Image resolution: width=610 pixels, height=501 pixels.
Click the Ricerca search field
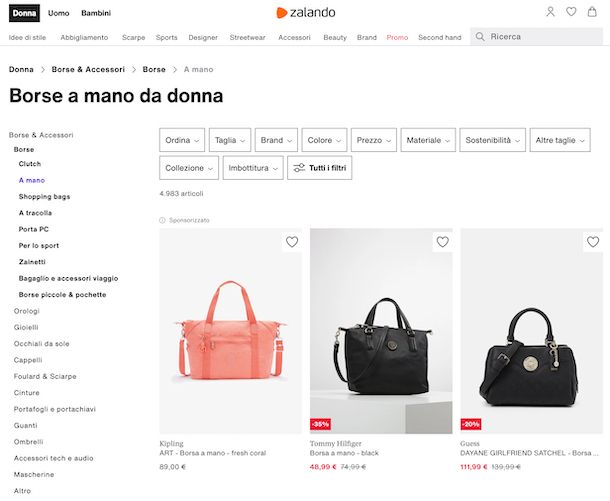(537, 37)
